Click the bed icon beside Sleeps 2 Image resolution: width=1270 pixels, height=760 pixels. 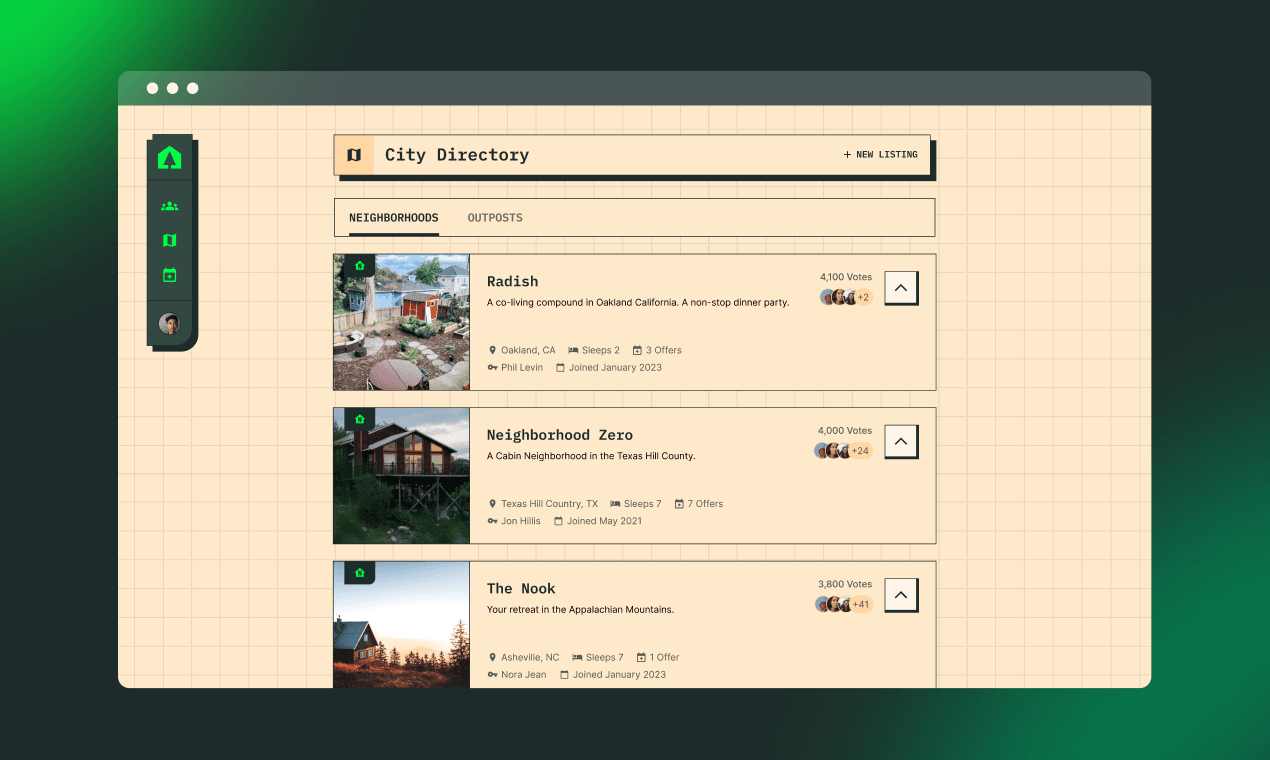574,350
